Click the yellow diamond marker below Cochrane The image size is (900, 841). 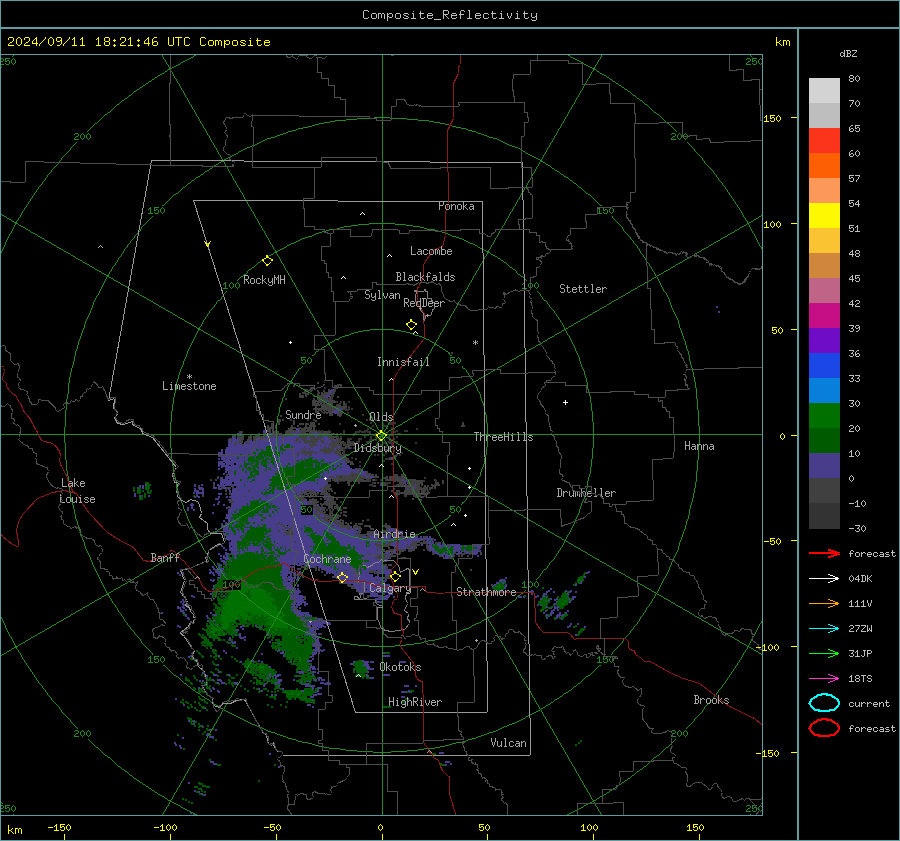(343, 577)
